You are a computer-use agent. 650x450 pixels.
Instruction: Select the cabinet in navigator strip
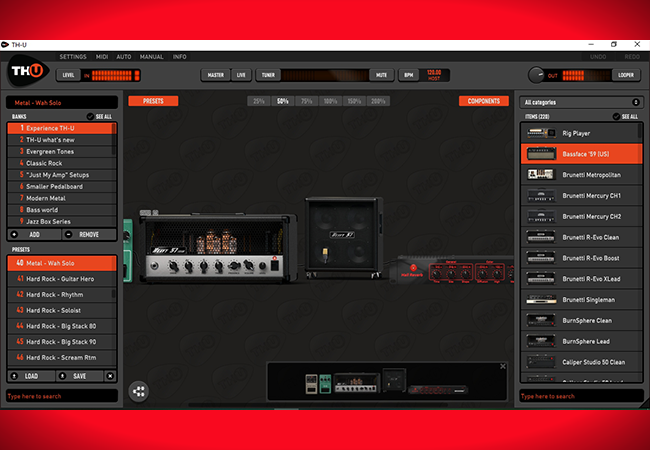[x=394, y=380]
